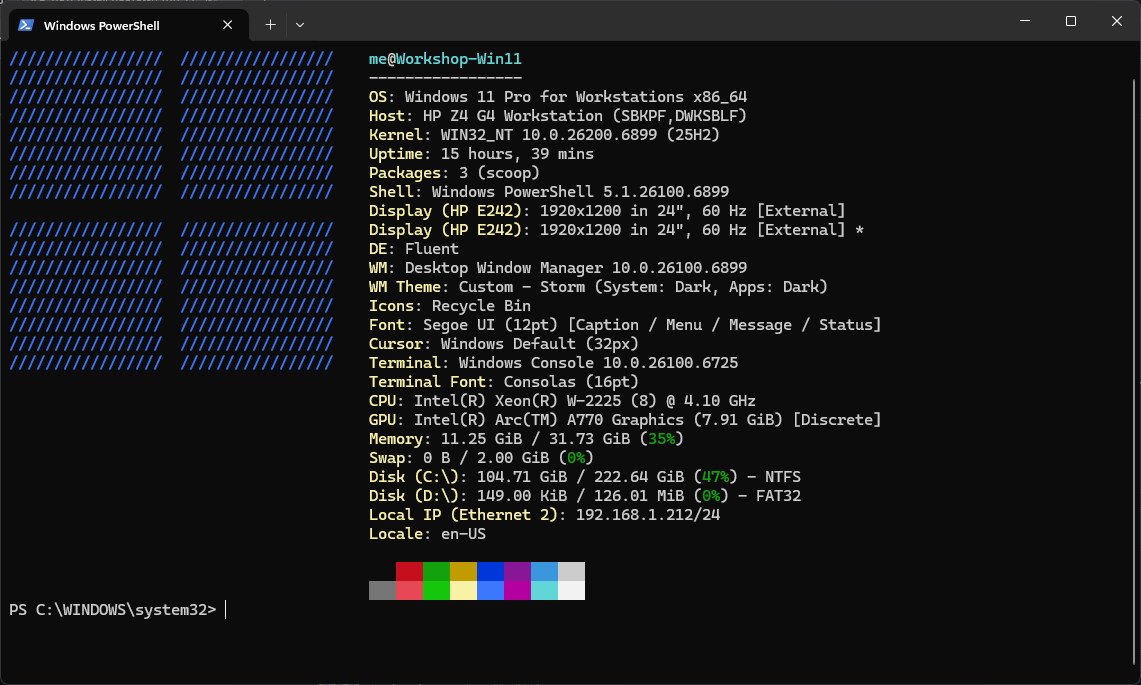This screenshot has height=685, width=1141.
Task: Click the CPU line Intel Xeon W-2225
Action: click(562, 400)
